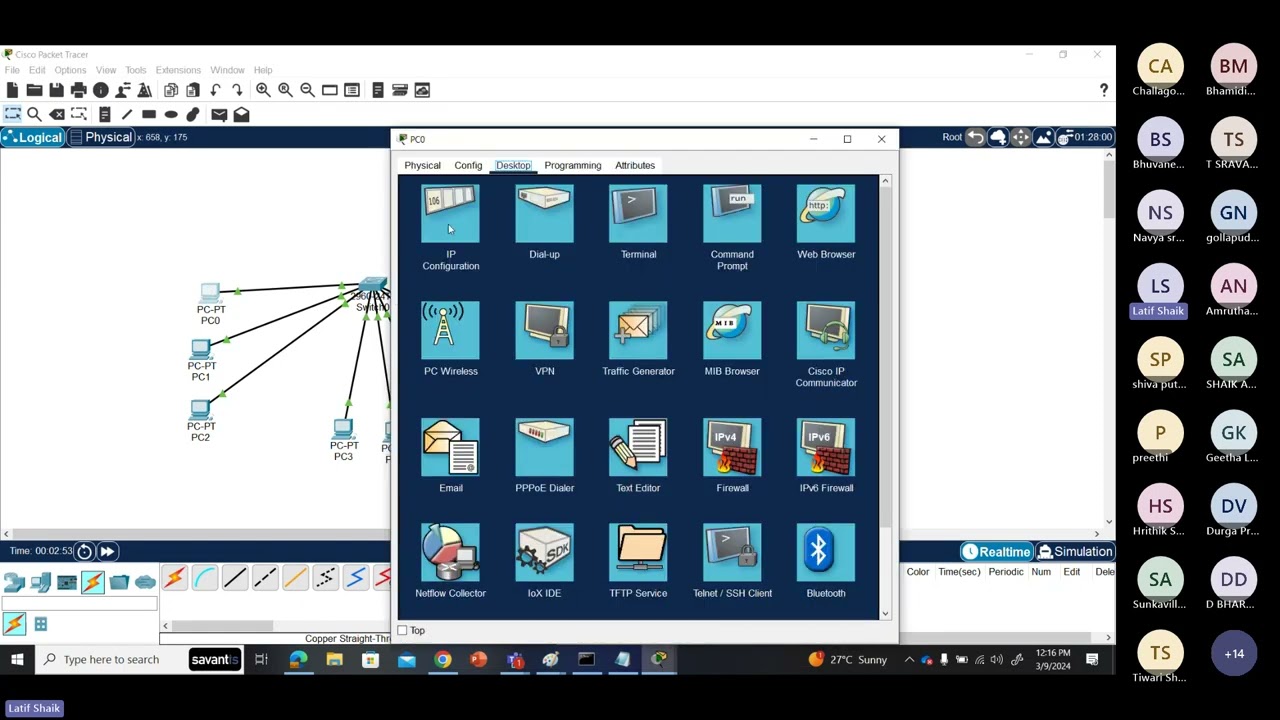Open the Config tab in PC0
1280x720 pixels.
pos(468,165)
